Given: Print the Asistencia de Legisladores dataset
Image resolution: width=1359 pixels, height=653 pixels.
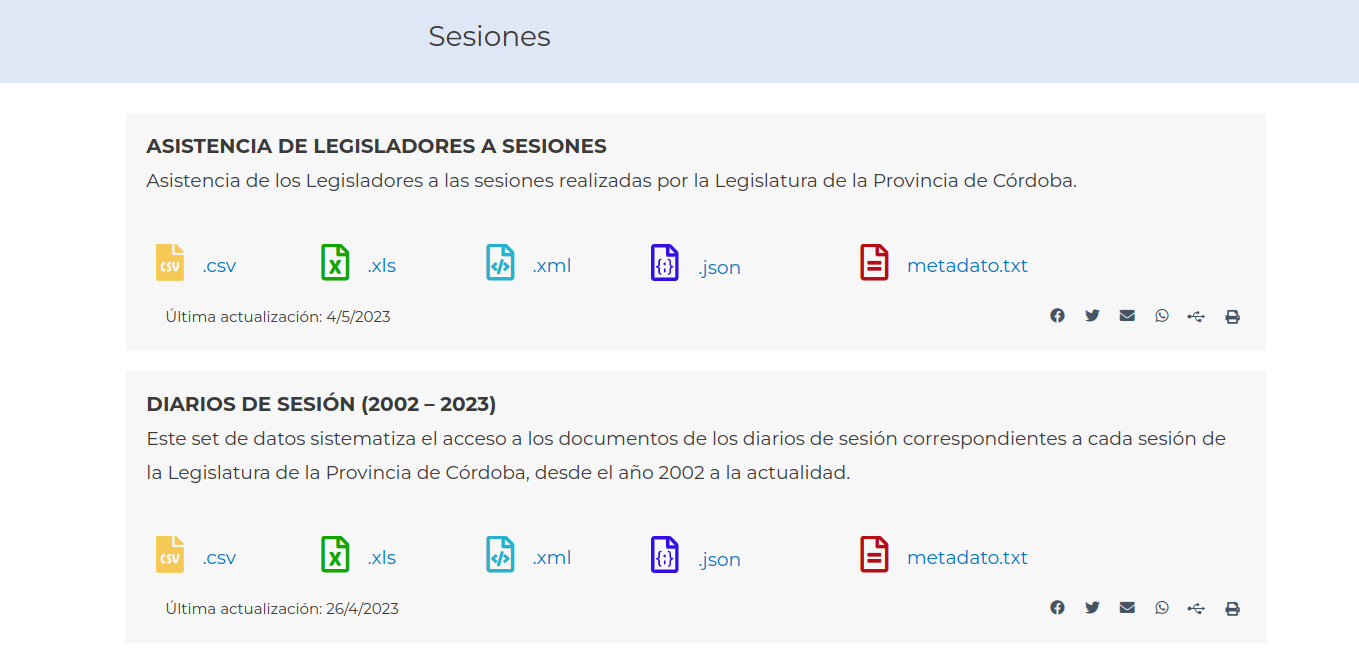Looking at the screenshot, I should pyautogui.click(x=1232, y=317).
